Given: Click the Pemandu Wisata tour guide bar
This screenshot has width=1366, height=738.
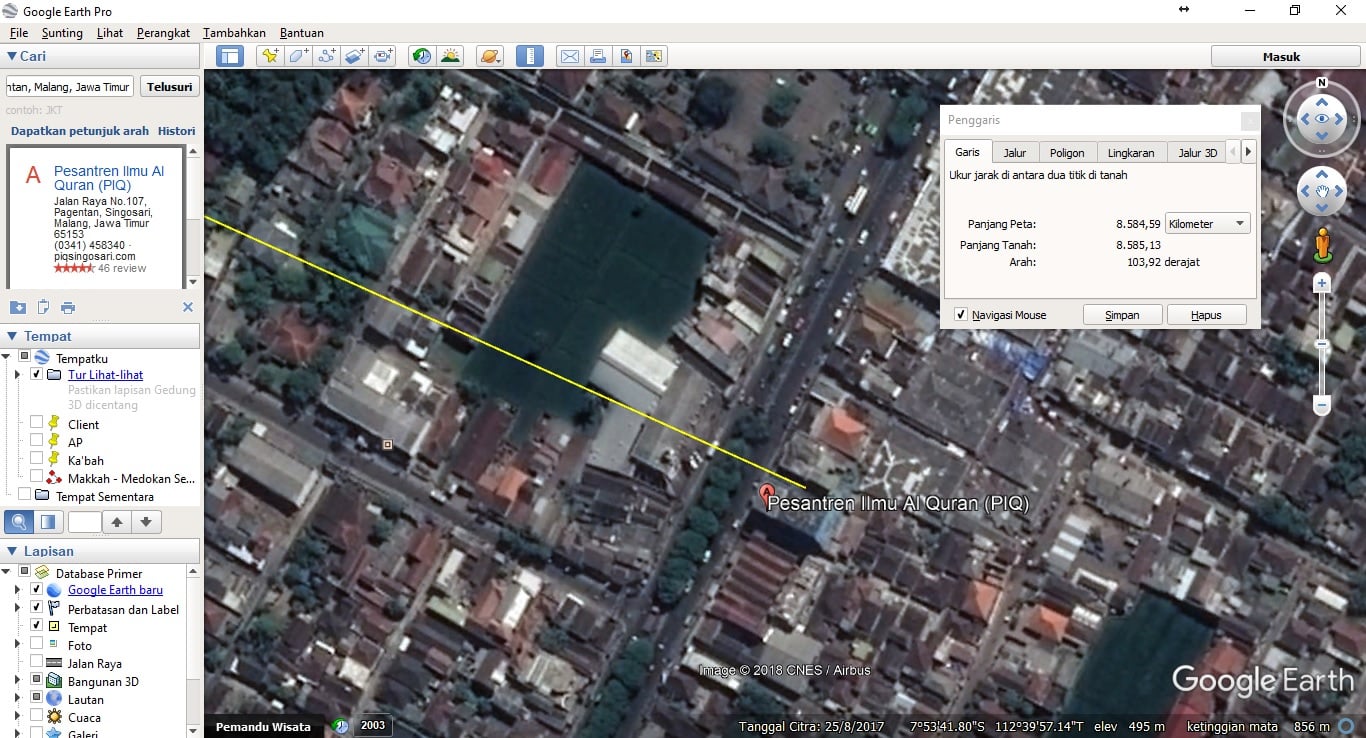Looking at the screenshot, I should click(264, 726).
